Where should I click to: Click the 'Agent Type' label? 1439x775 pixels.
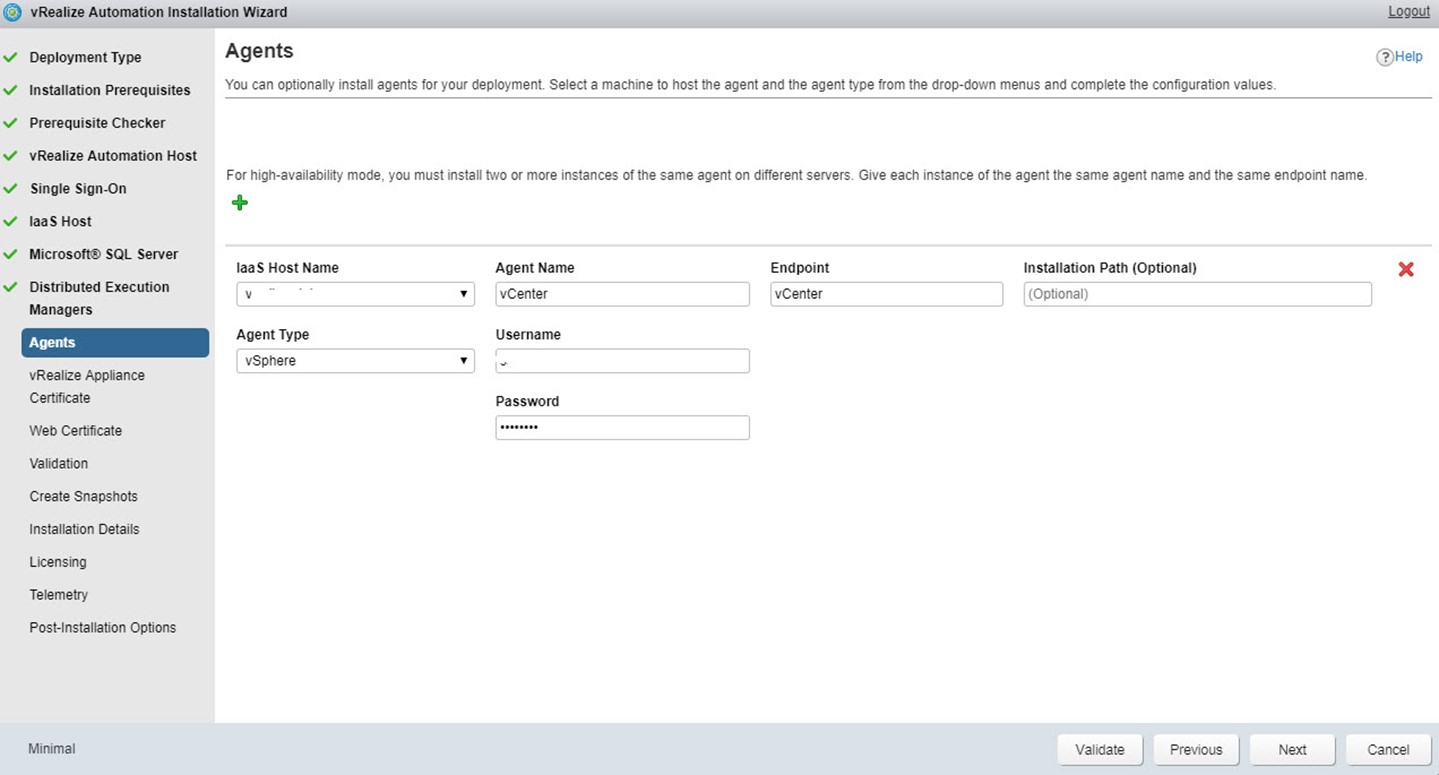coord(273,335)
